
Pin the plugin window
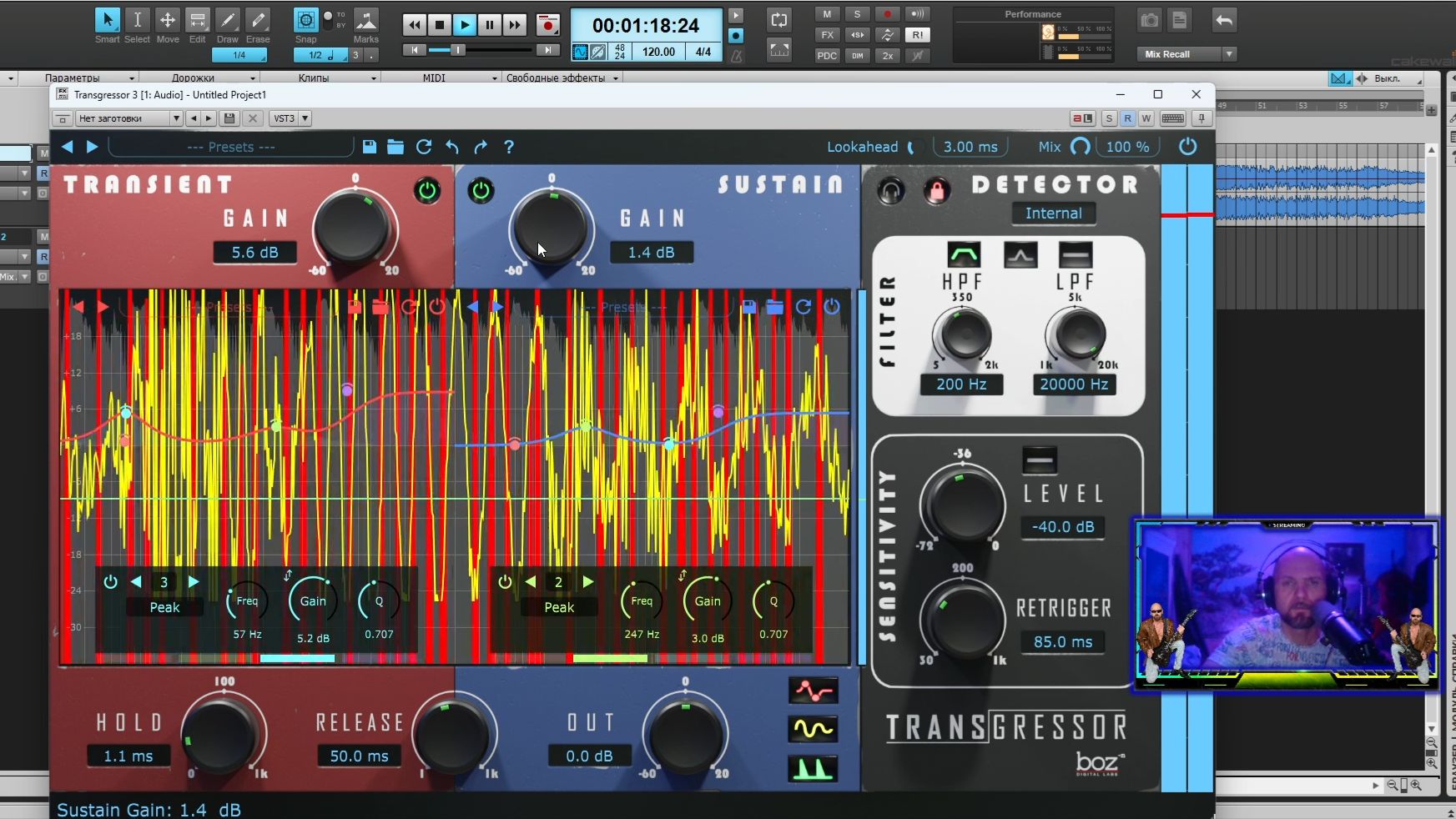click(1202, 118)
